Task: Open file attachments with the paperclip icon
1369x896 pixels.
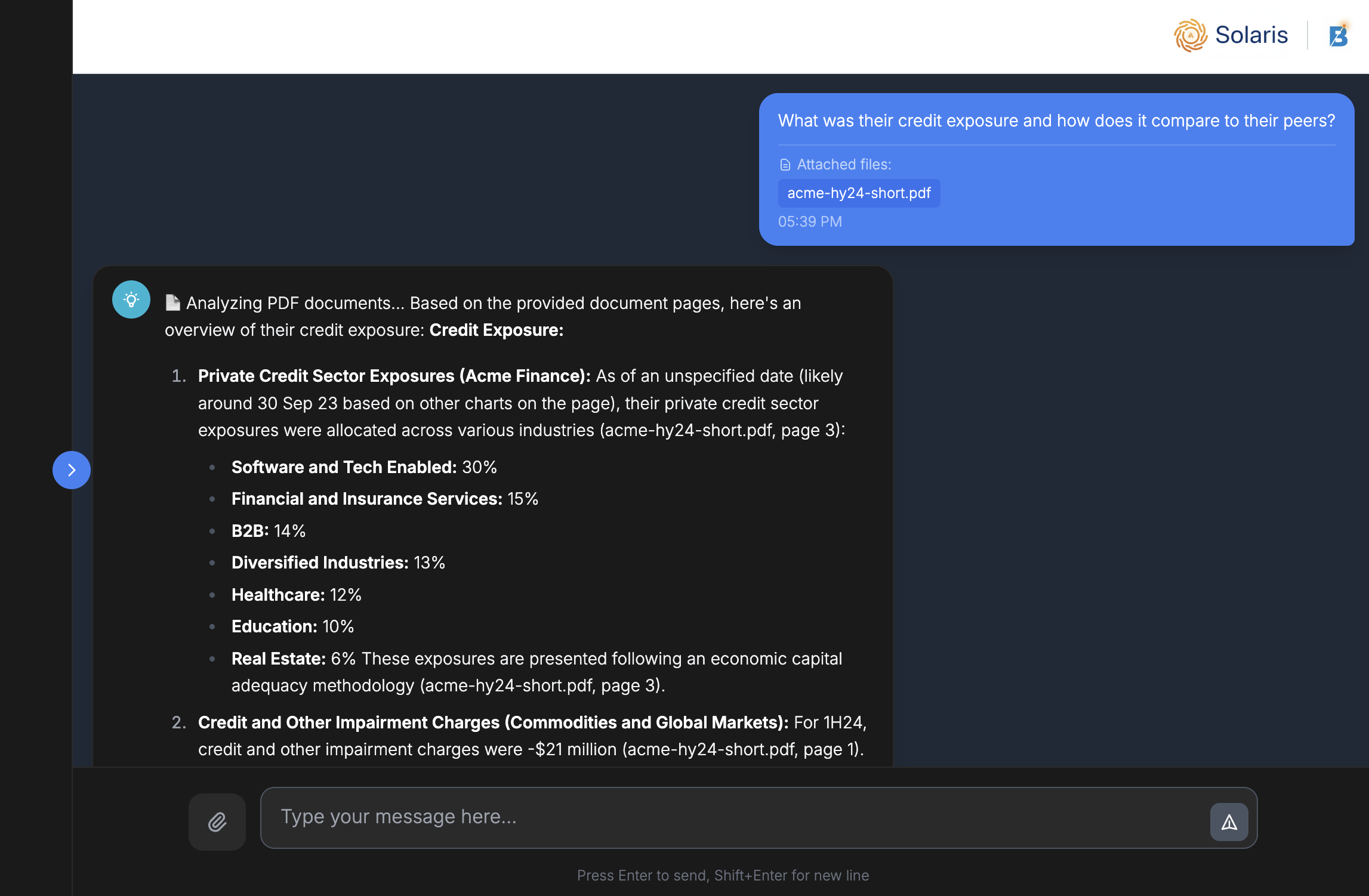Action: 217,821
